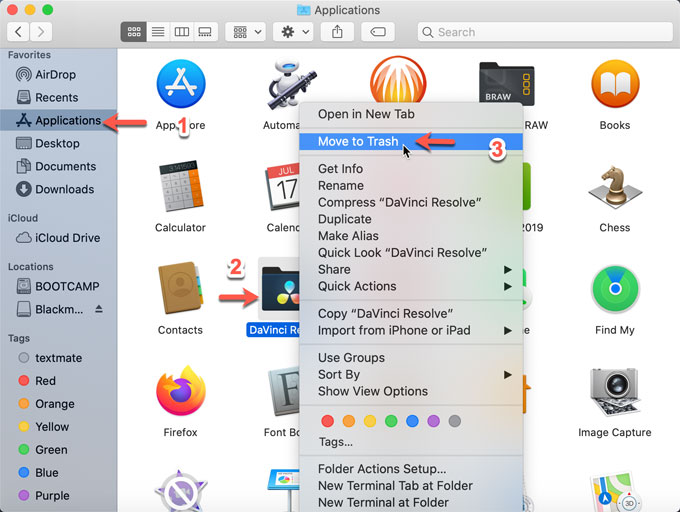Open the Action gear dropdown menu

(294, 32)
